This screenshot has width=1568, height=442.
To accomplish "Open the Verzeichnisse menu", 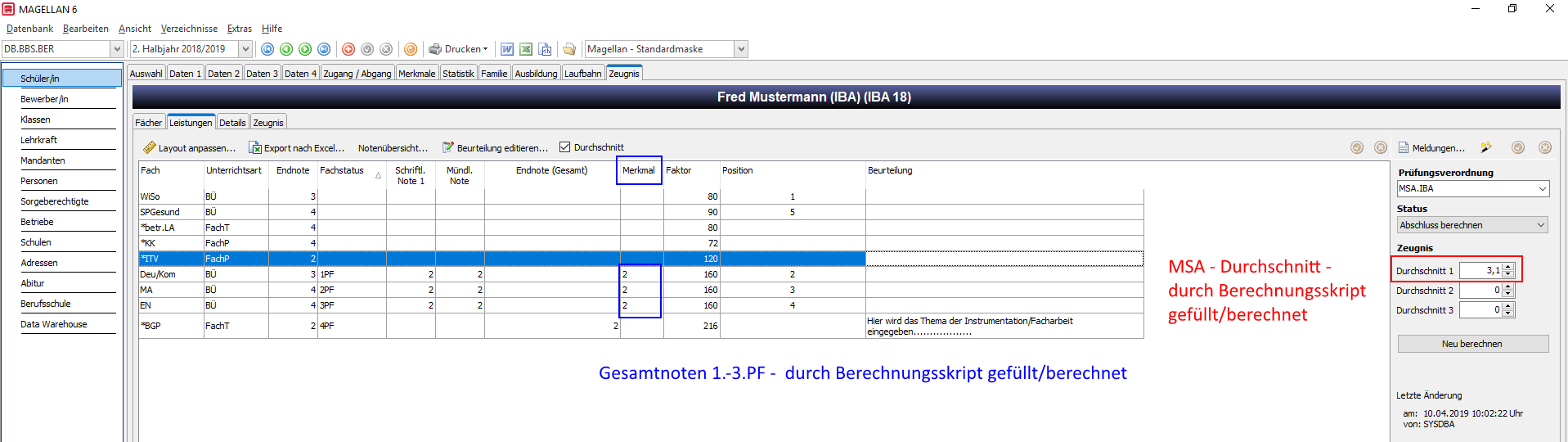I will pos(189,29).
